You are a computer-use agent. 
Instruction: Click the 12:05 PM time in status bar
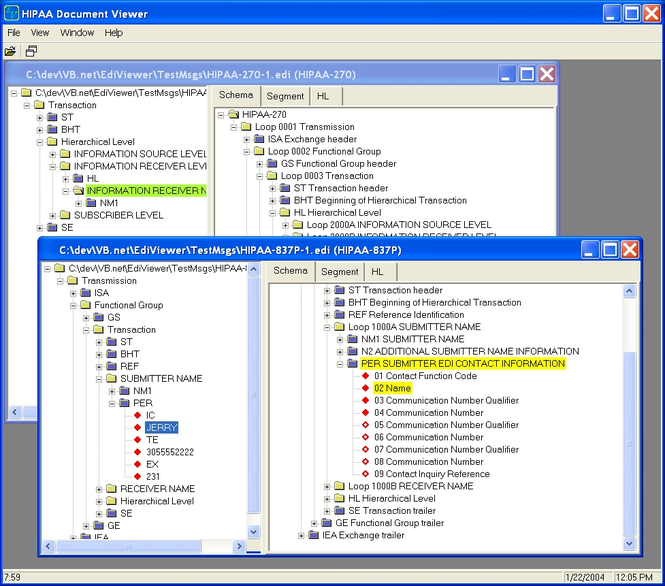tap(634, 577)
